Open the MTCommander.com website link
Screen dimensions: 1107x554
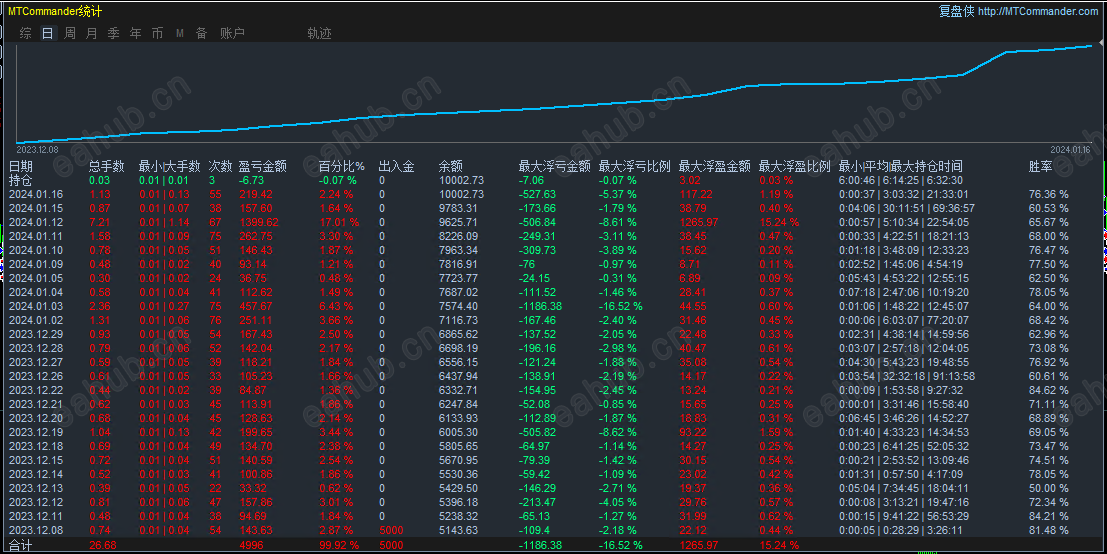[x=1038, y=11]
